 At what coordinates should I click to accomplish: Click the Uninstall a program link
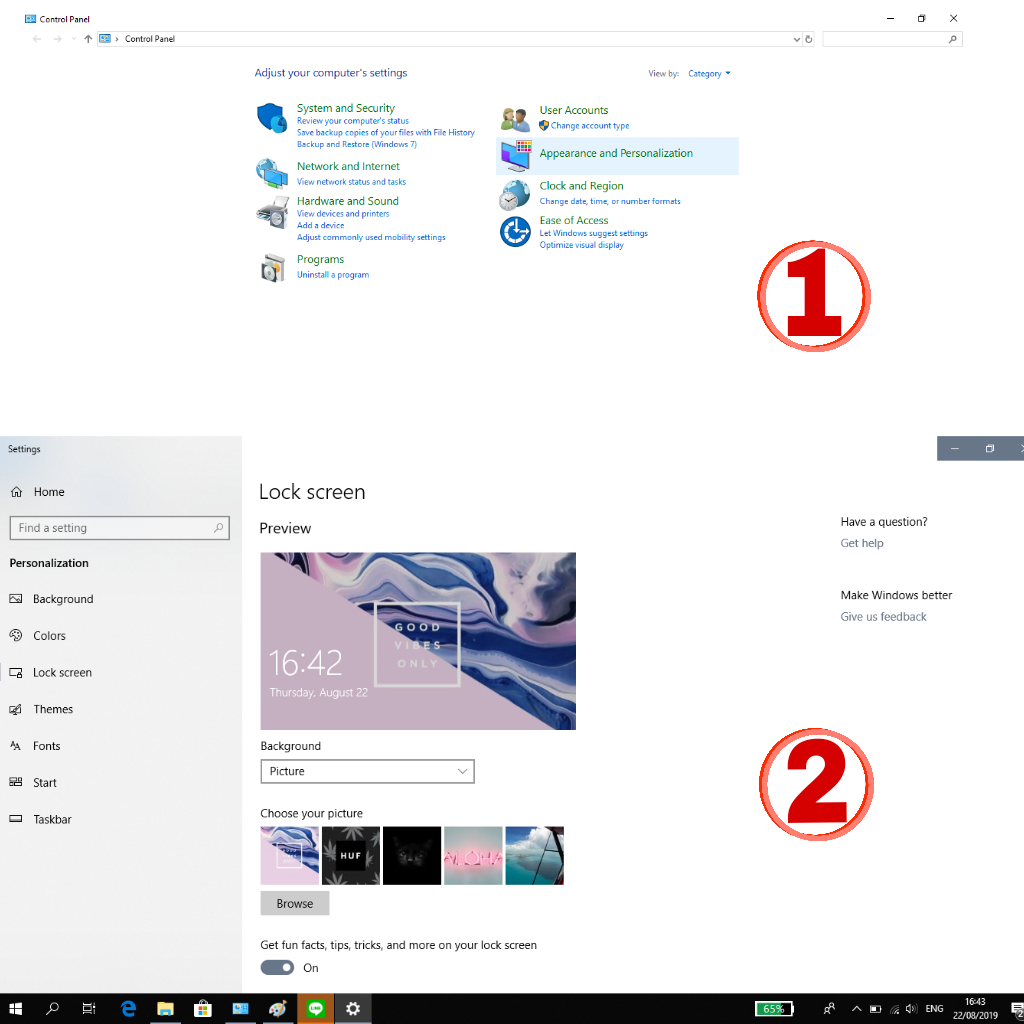click(333, 275)
